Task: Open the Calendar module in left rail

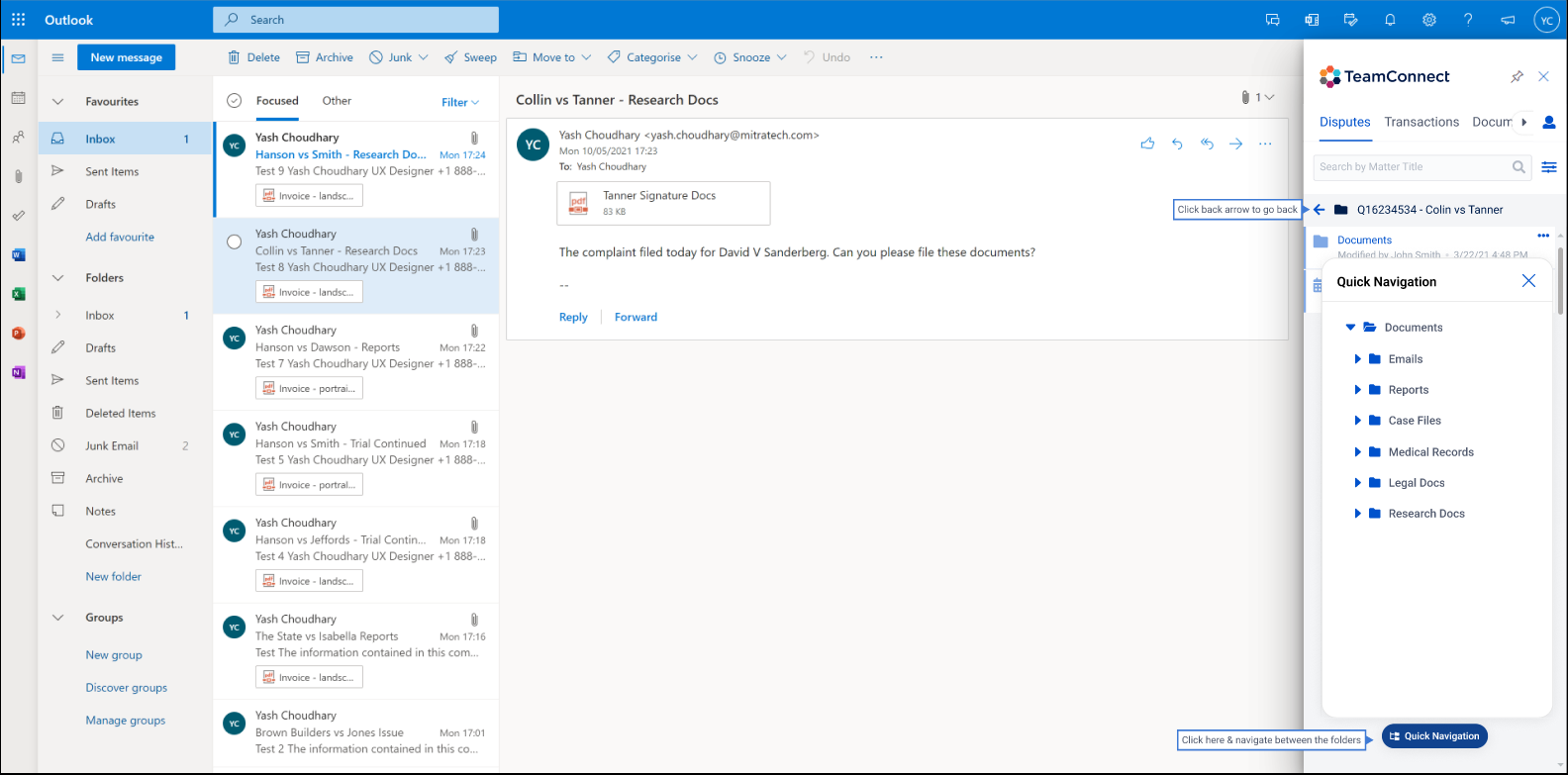Action: click(x=18, y=98)
